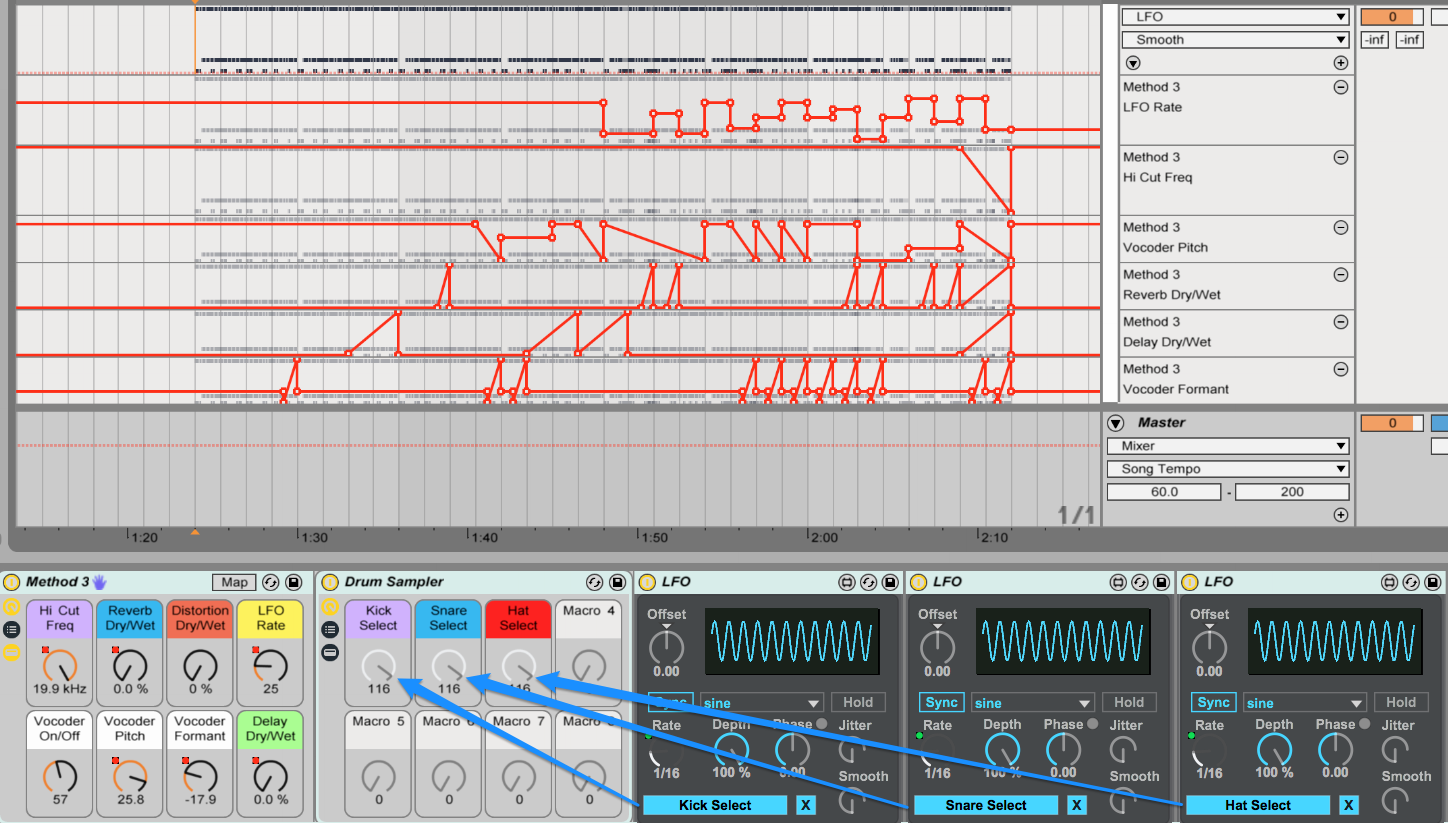This screenshot has height=823, width=1448.
Task: Toggle the Kick Select LFO device activator
Action: click(647, 582)
